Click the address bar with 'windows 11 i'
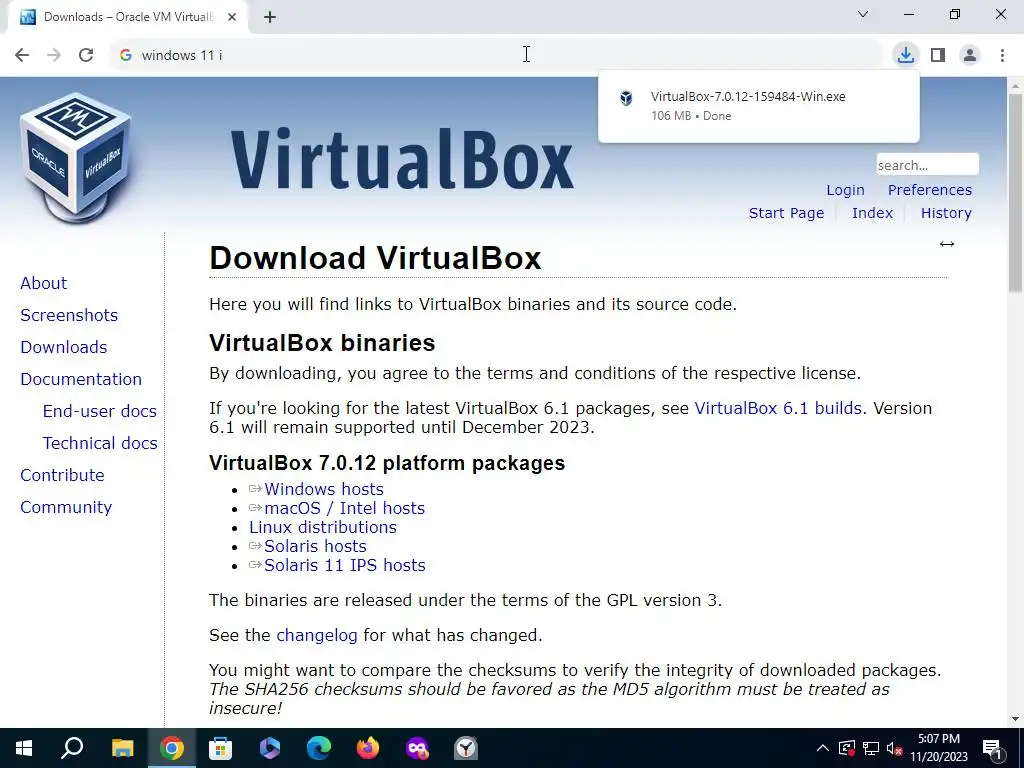The image size is (1024, 768). 496,55
